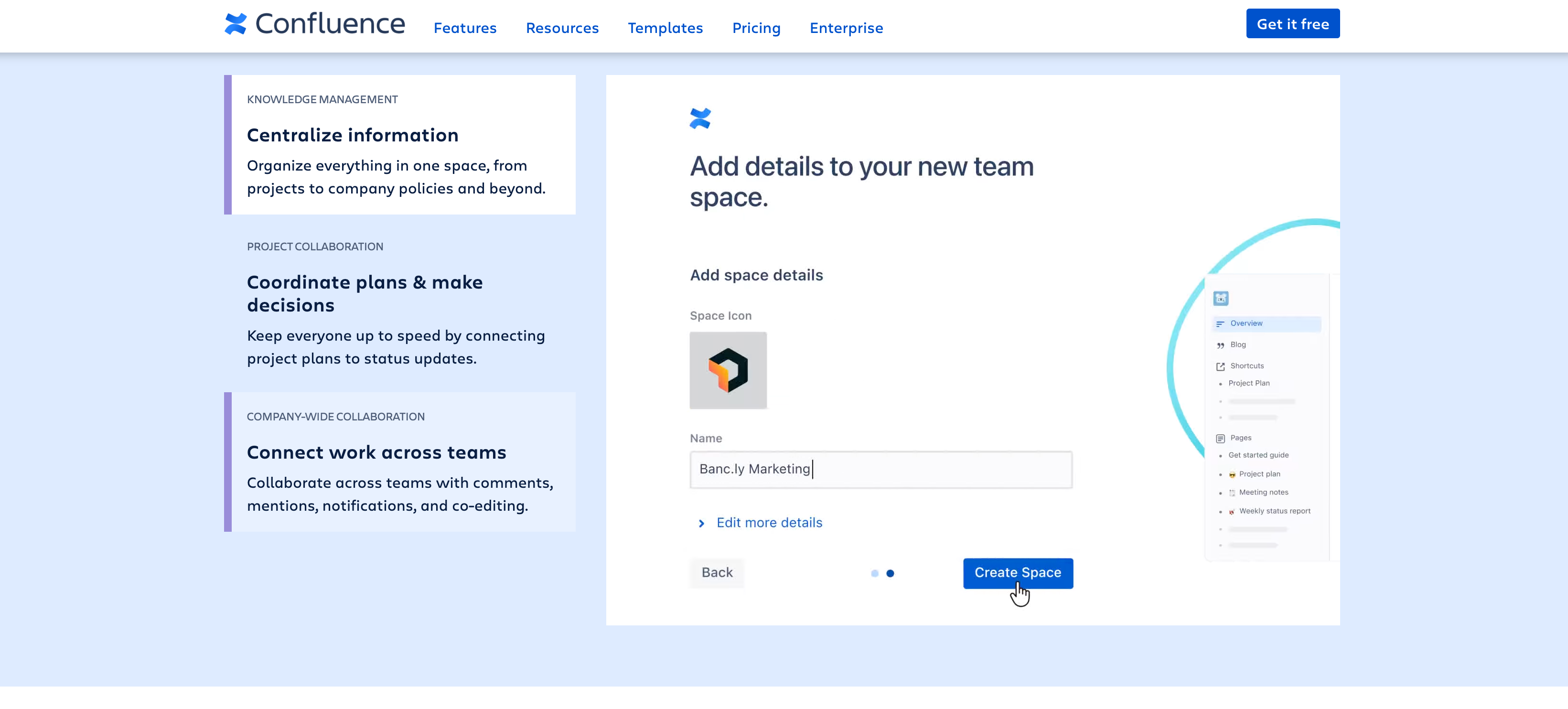Open the Resources menu
Image resolution: width=1568 pixels, height=709 pixels.
(x=562, y=28)
